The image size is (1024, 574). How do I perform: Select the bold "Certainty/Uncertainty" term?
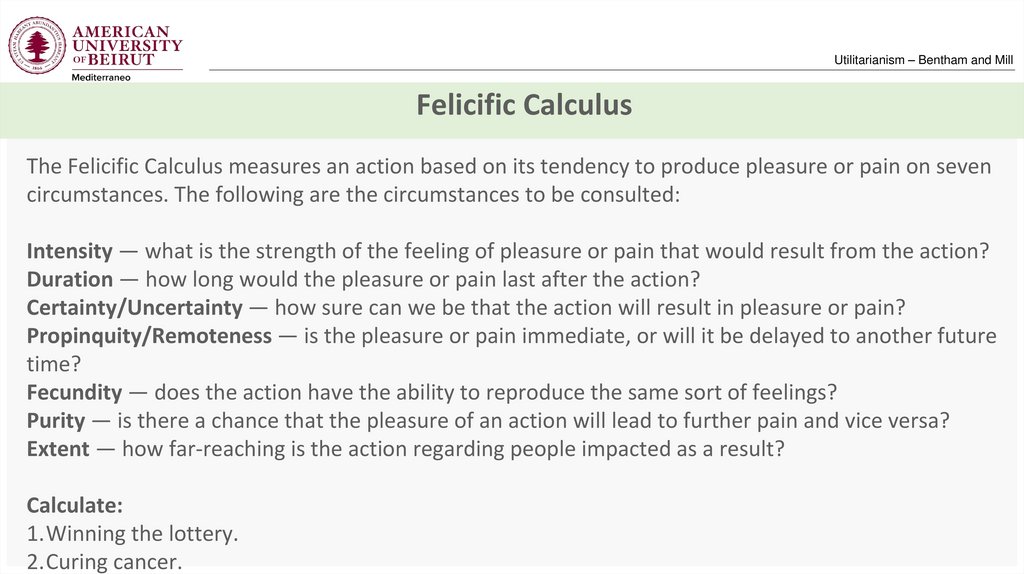click(x=135, y=307)
